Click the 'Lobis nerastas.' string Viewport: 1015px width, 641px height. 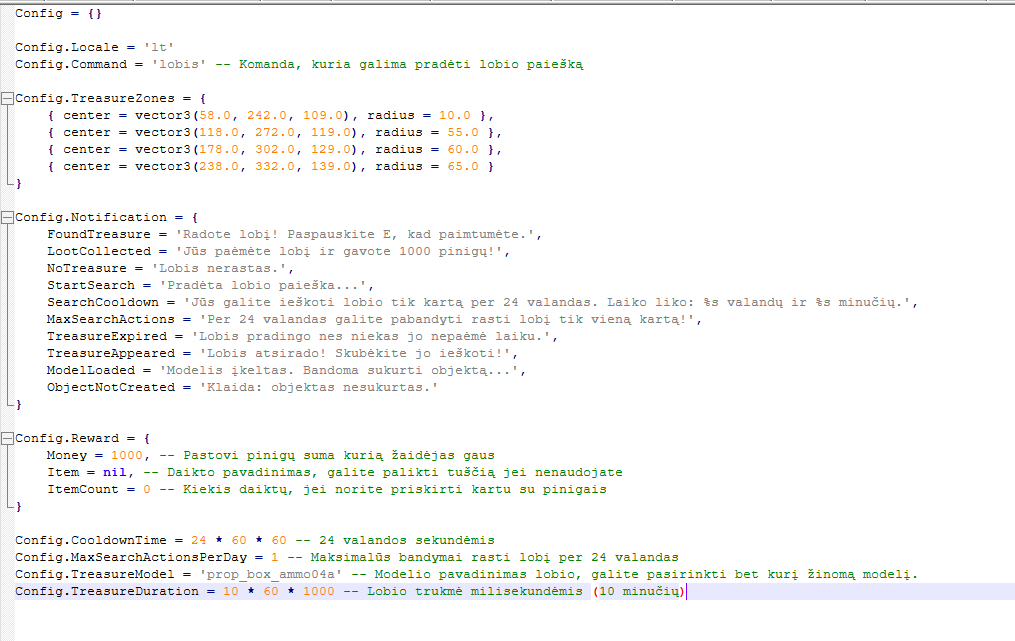coord(219,268)
